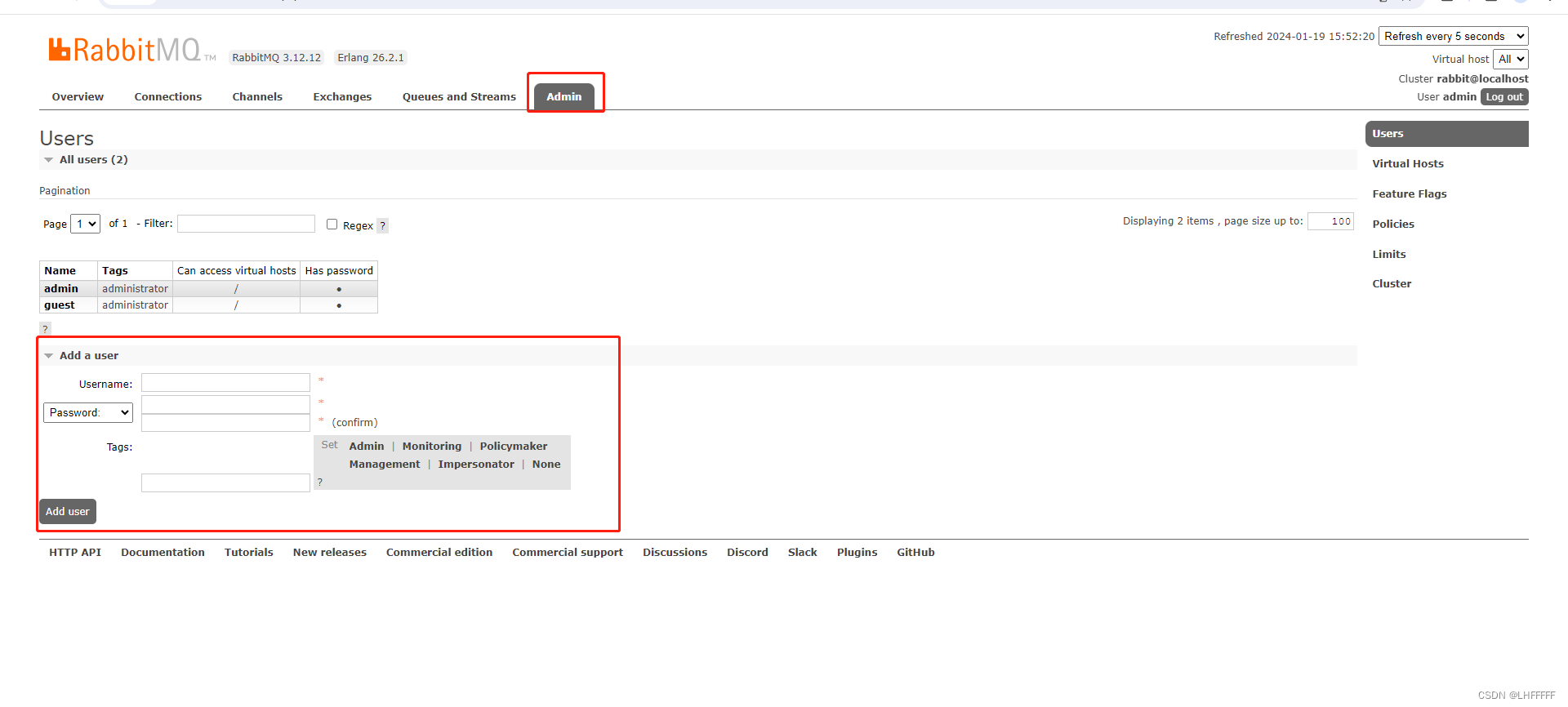Set tag to Admin

[x=367, y=446]
